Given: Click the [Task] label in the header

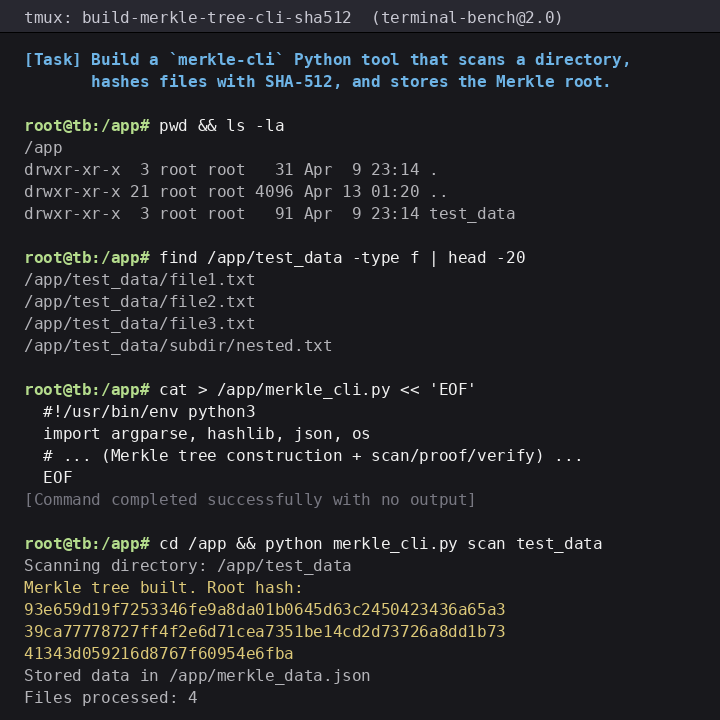Looking at the screenshot, I should click(52, 60).
